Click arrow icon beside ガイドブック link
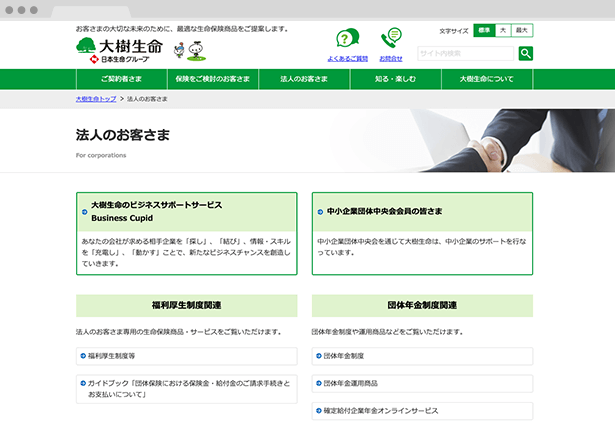The image size is (615, 435). point(83,383)
